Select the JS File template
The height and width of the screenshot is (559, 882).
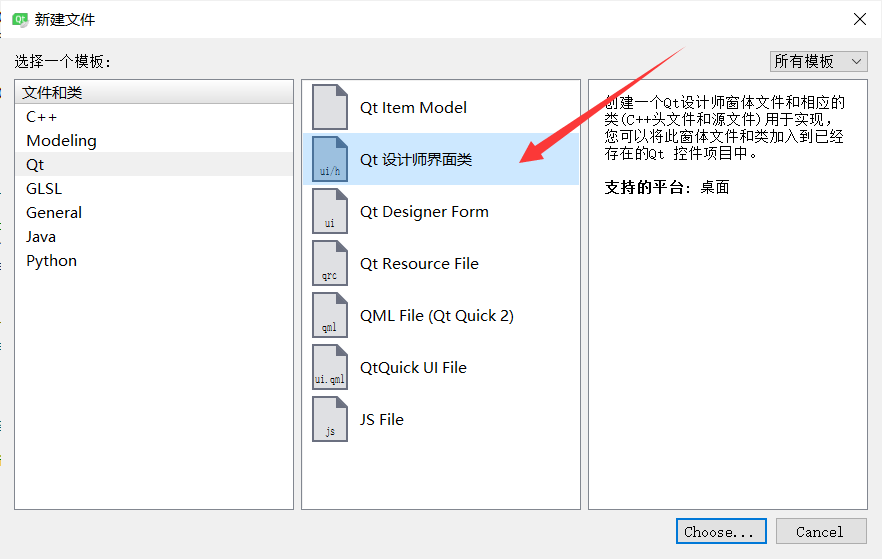(441, 420)
